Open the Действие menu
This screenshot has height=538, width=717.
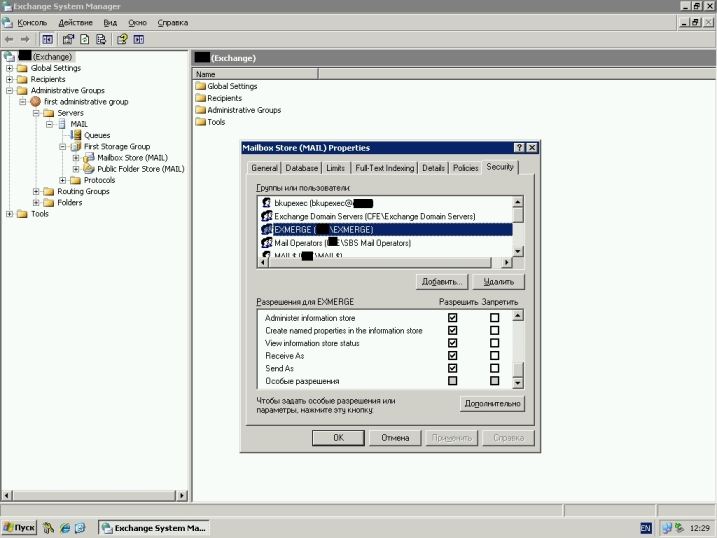point(75,23)
